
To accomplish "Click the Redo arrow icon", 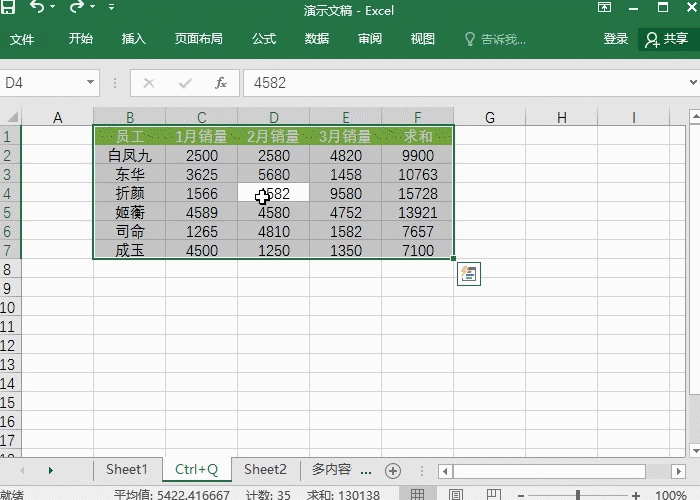I will [76, 7].
